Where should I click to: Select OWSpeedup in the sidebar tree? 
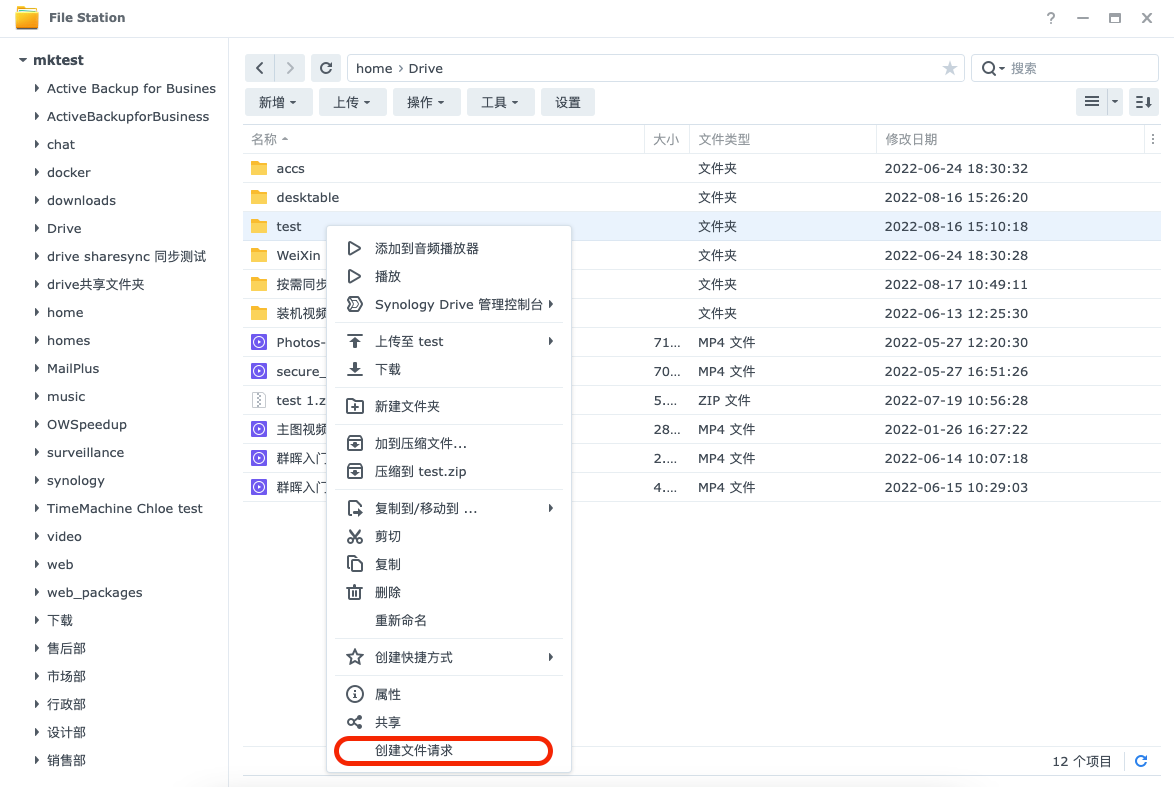click(x=87, y=425)
